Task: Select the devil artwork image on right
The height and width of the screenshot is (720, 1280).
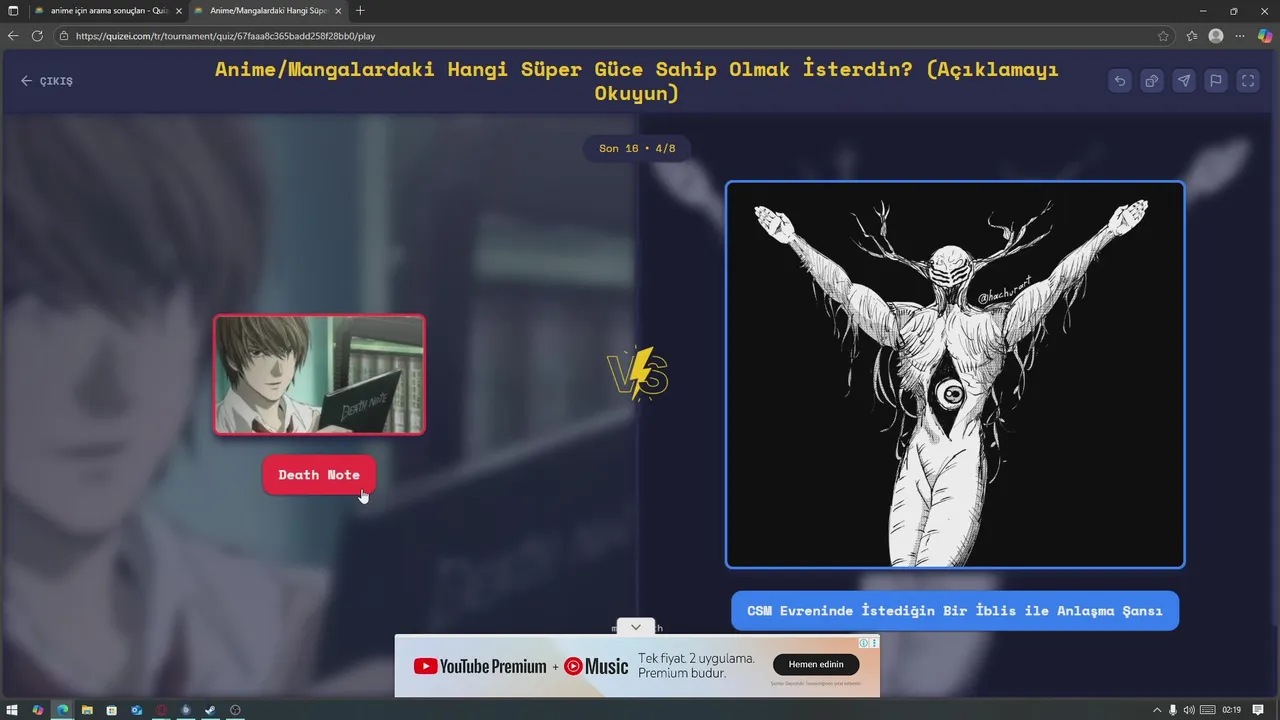Action: point(955,375)
